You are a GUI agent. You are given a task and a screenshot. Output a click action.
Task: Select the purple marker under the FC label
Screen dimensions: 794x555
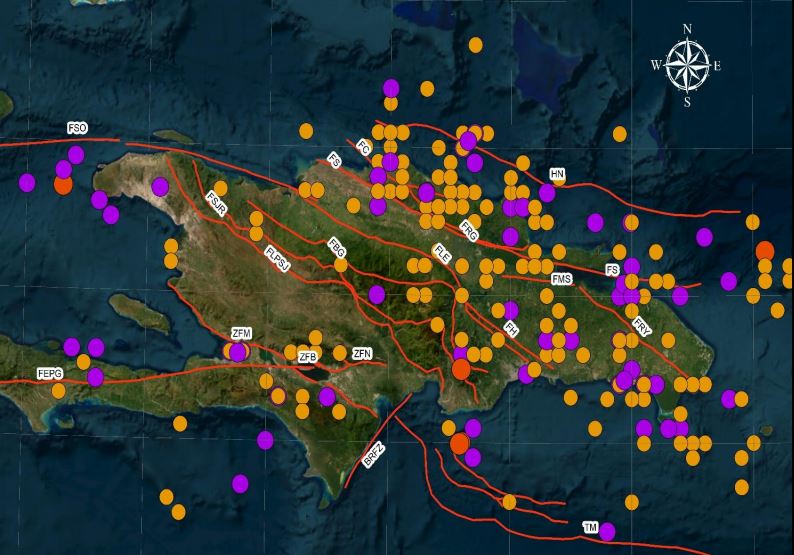[378, 176]
